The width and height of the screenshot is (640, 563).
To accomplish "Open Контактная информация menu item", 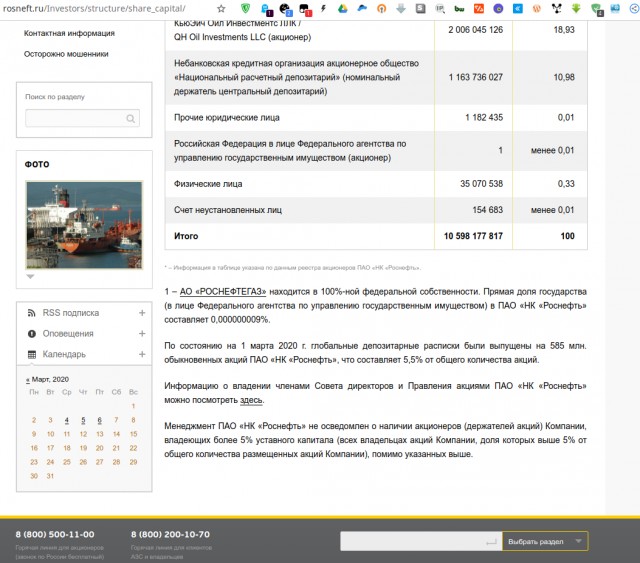I will pyautogui.click(x=69, y=33).
